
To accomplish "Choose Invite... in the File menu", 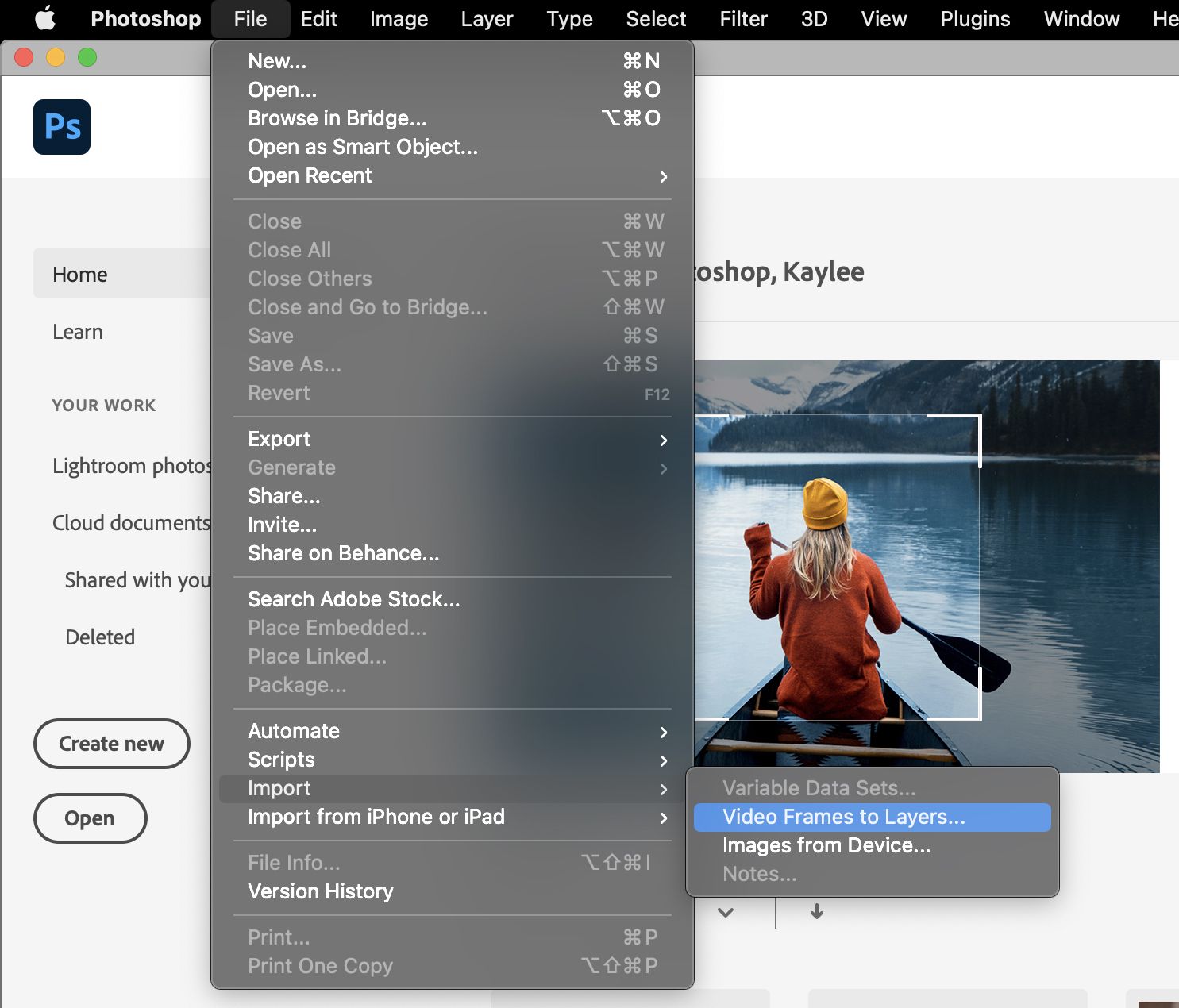I will point(453,525).
